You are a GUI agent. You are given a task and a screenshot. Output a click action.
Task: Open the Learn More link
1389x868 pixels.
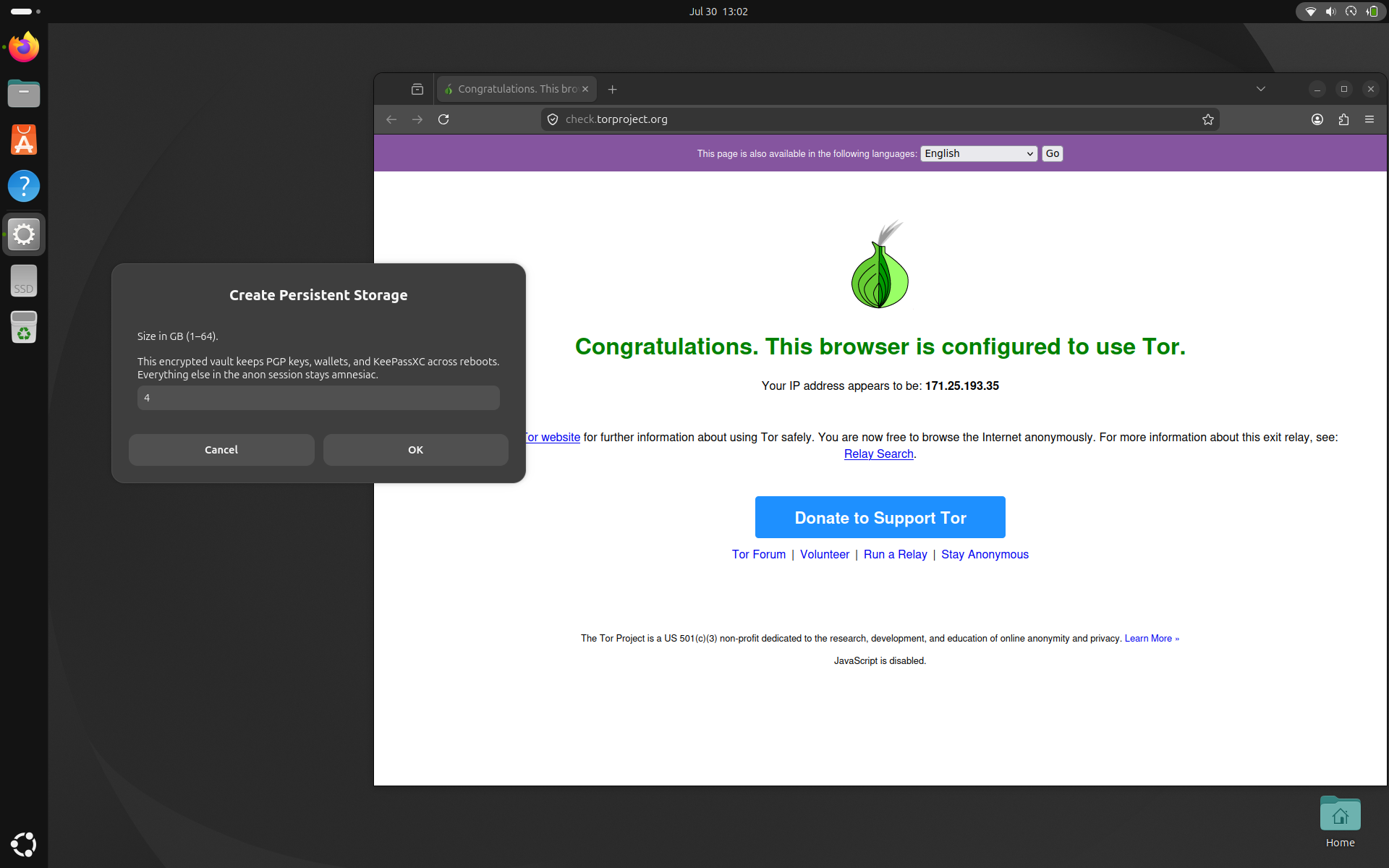[1151, 639]
